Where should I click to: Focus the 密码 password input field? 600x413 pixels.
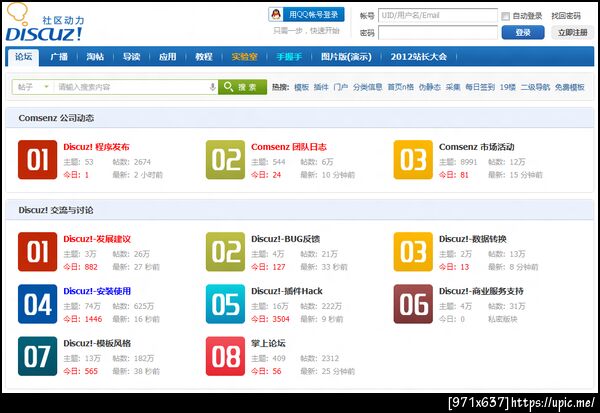click(438, 33)
